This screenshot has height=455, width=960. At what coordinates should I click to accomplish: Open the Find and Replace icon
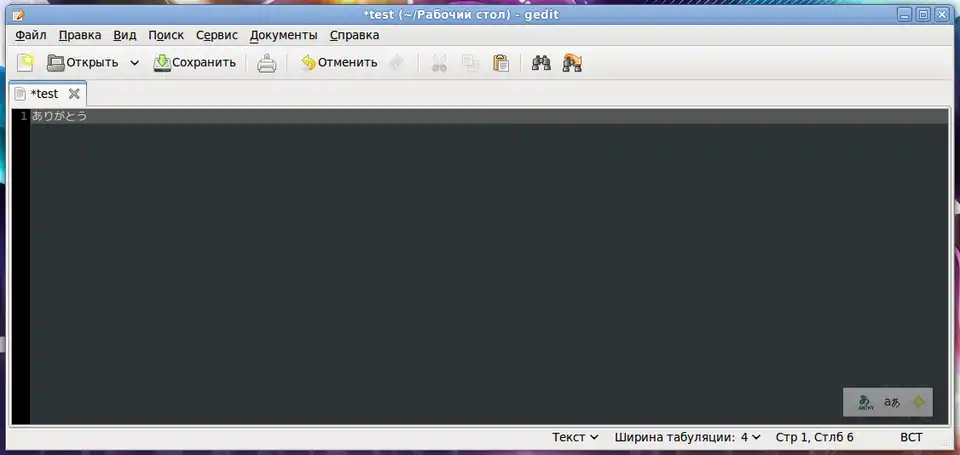(x=572, y=63)
